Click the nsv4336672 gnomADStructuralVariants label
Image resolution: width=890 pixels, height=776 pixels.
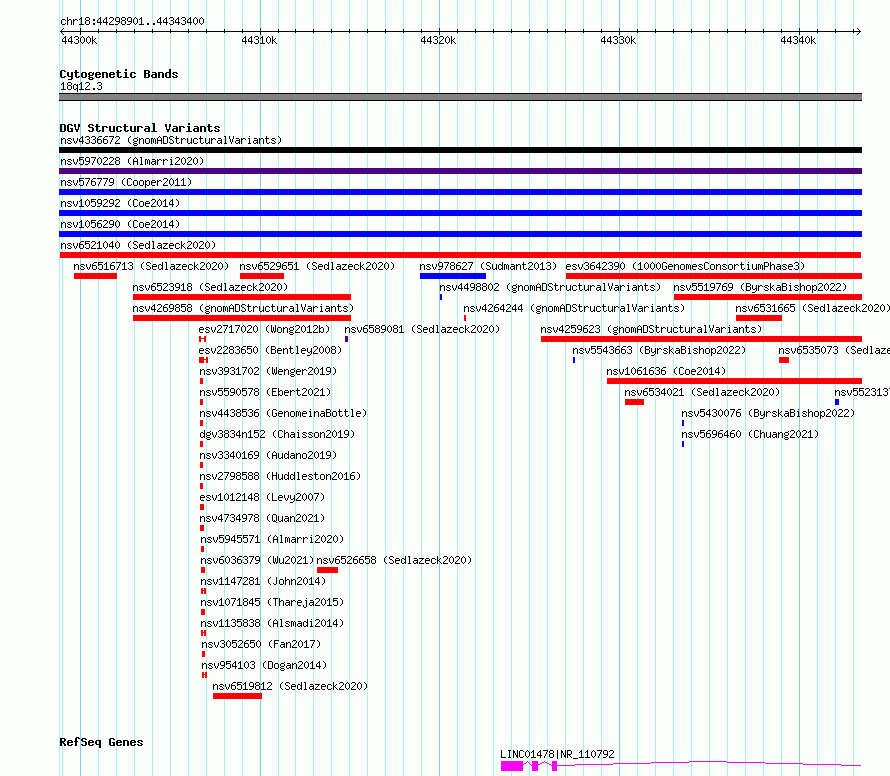171,140
